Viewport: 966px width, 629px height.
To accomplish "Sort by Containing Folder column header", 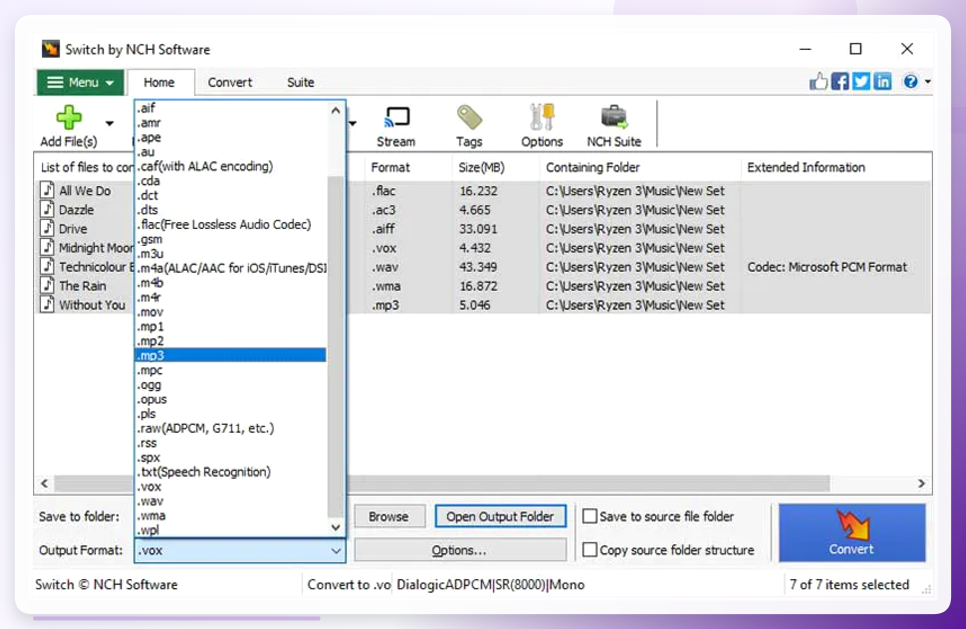I will click(x=639, y=168).
